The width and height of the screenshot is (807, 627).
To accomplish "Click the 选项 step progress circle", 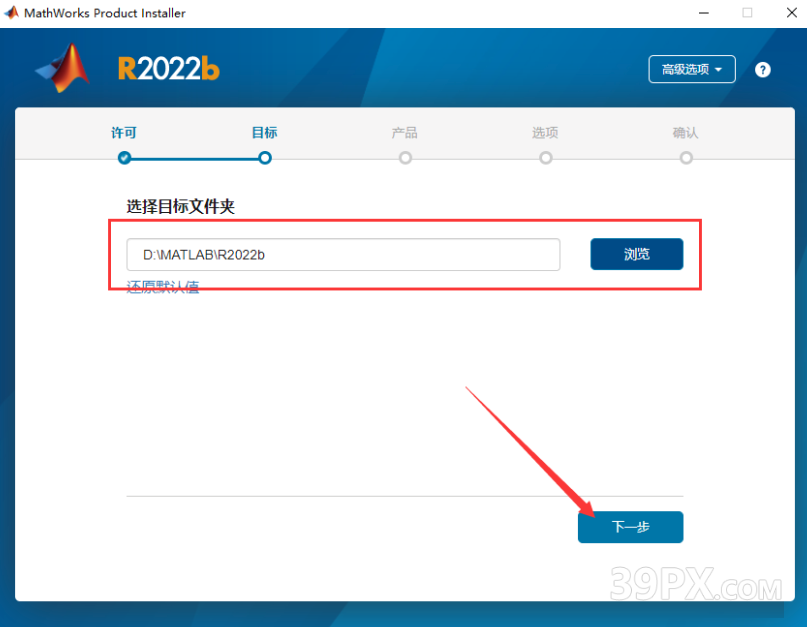I will (x=546, y=158).
